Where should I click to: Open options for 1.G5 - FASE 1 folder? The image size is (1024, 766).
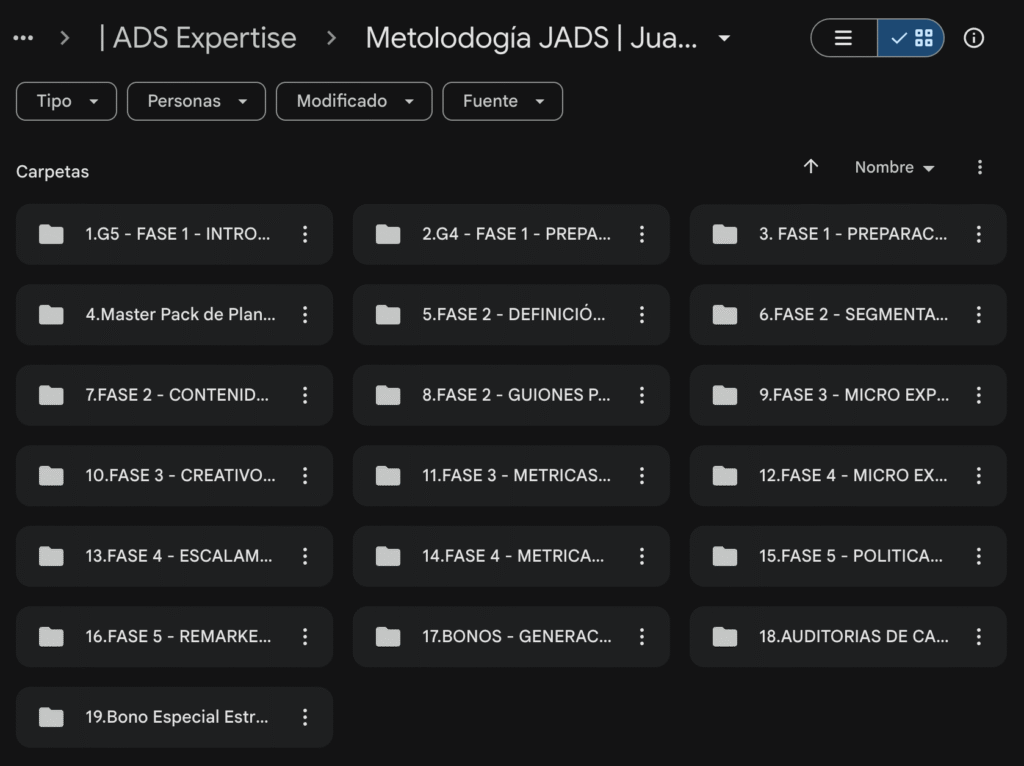tap(305, 234)
